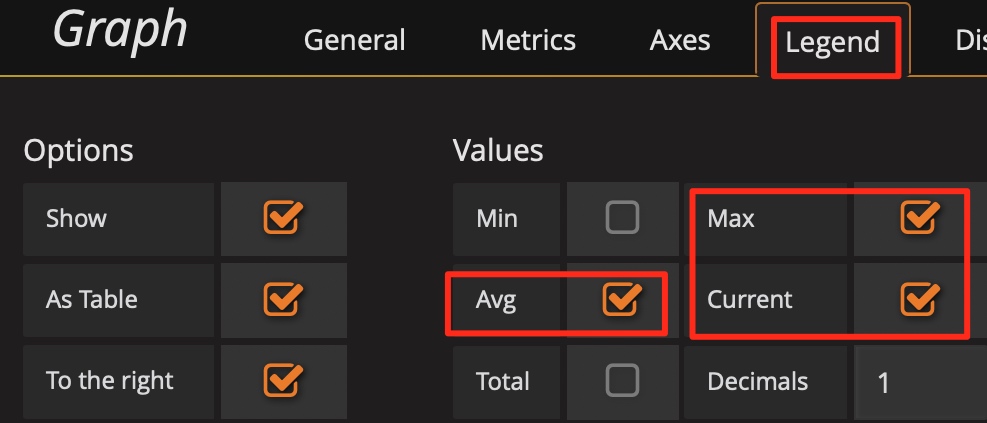Toggle the As Table checkbox
The height and width of the screenshot is (423, 987).
(283, 299)
